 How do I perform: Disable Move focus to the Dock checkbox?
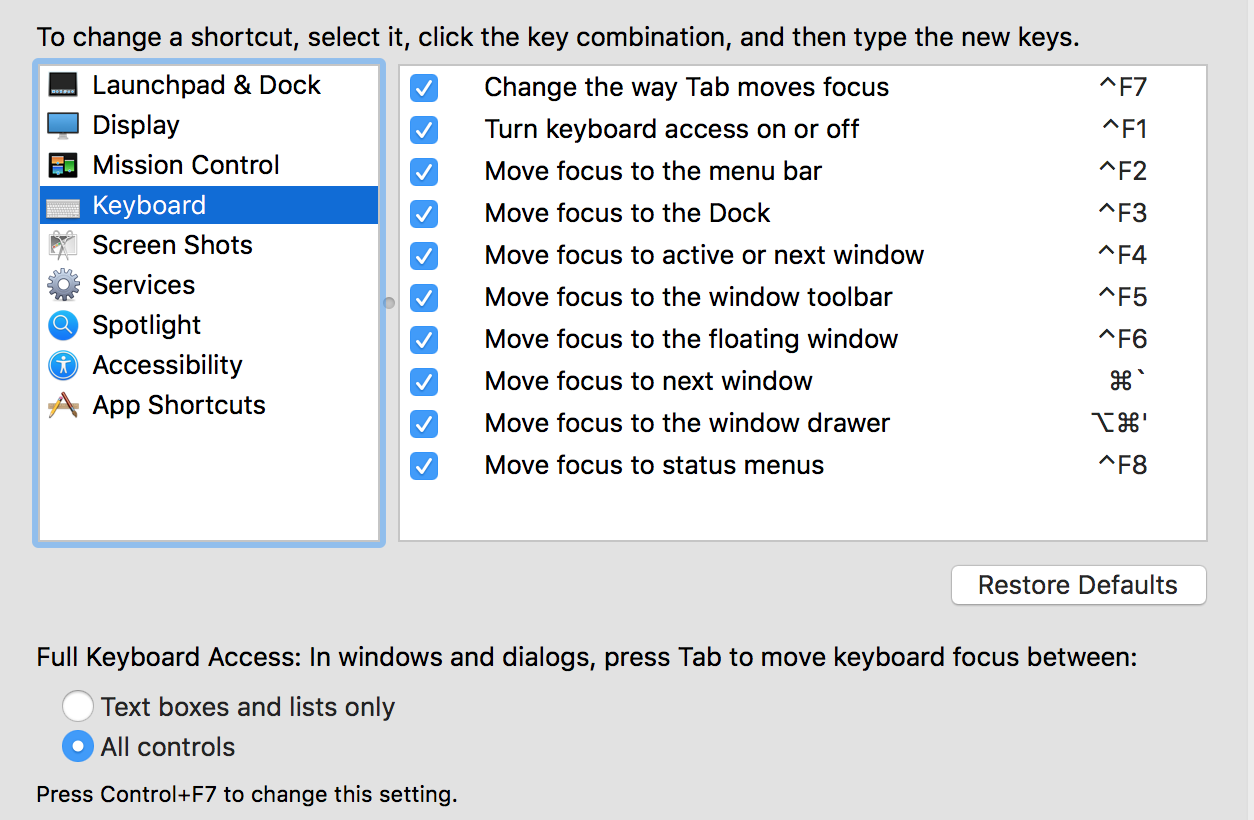[x=424, y=214]
